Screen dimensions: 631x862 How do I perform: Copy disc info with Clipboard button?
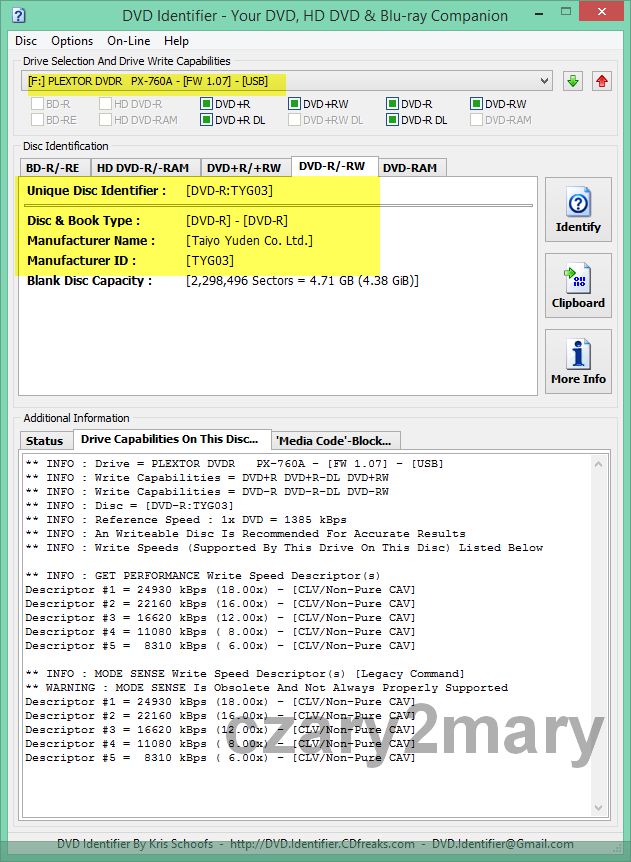[578, 286]
